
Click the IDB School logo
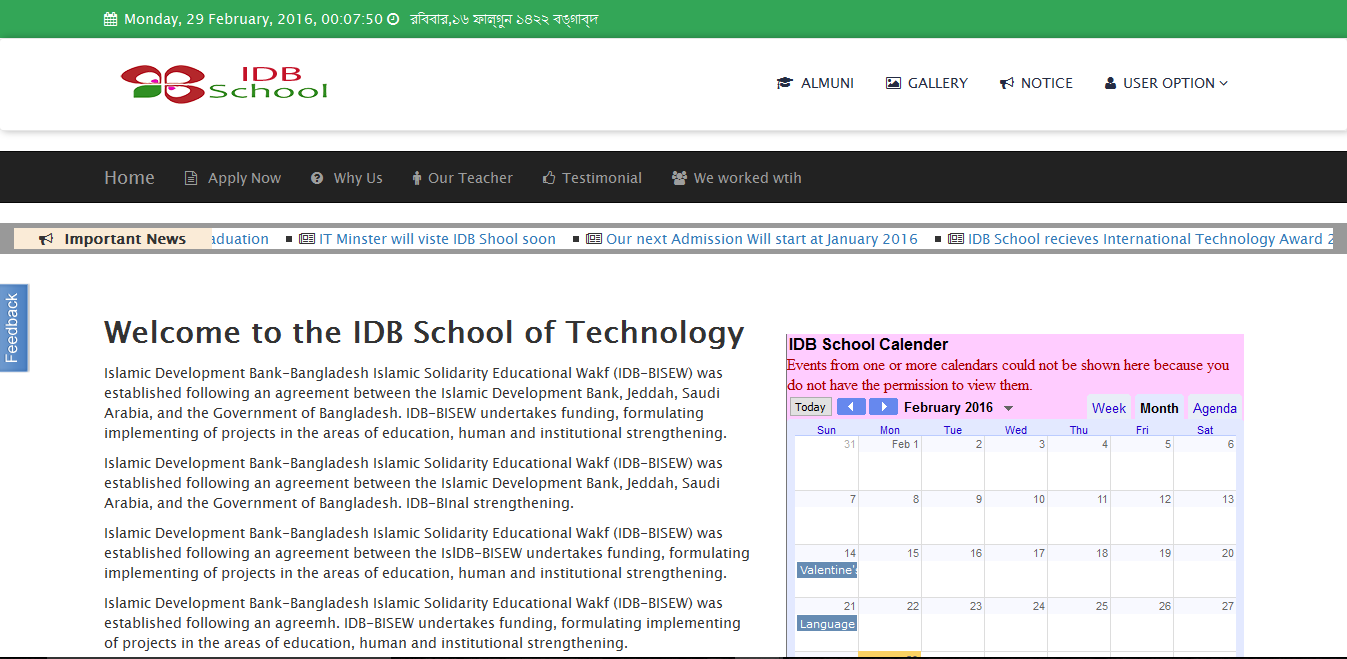click(224, 83)
